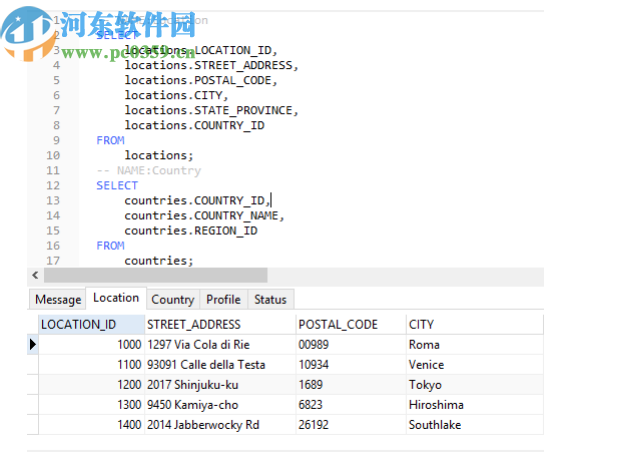The width and height of the screenshot is (625, 474).
Task: Click address '1297 Via Cola di Rie'
Action: click(x=220, y=344)
